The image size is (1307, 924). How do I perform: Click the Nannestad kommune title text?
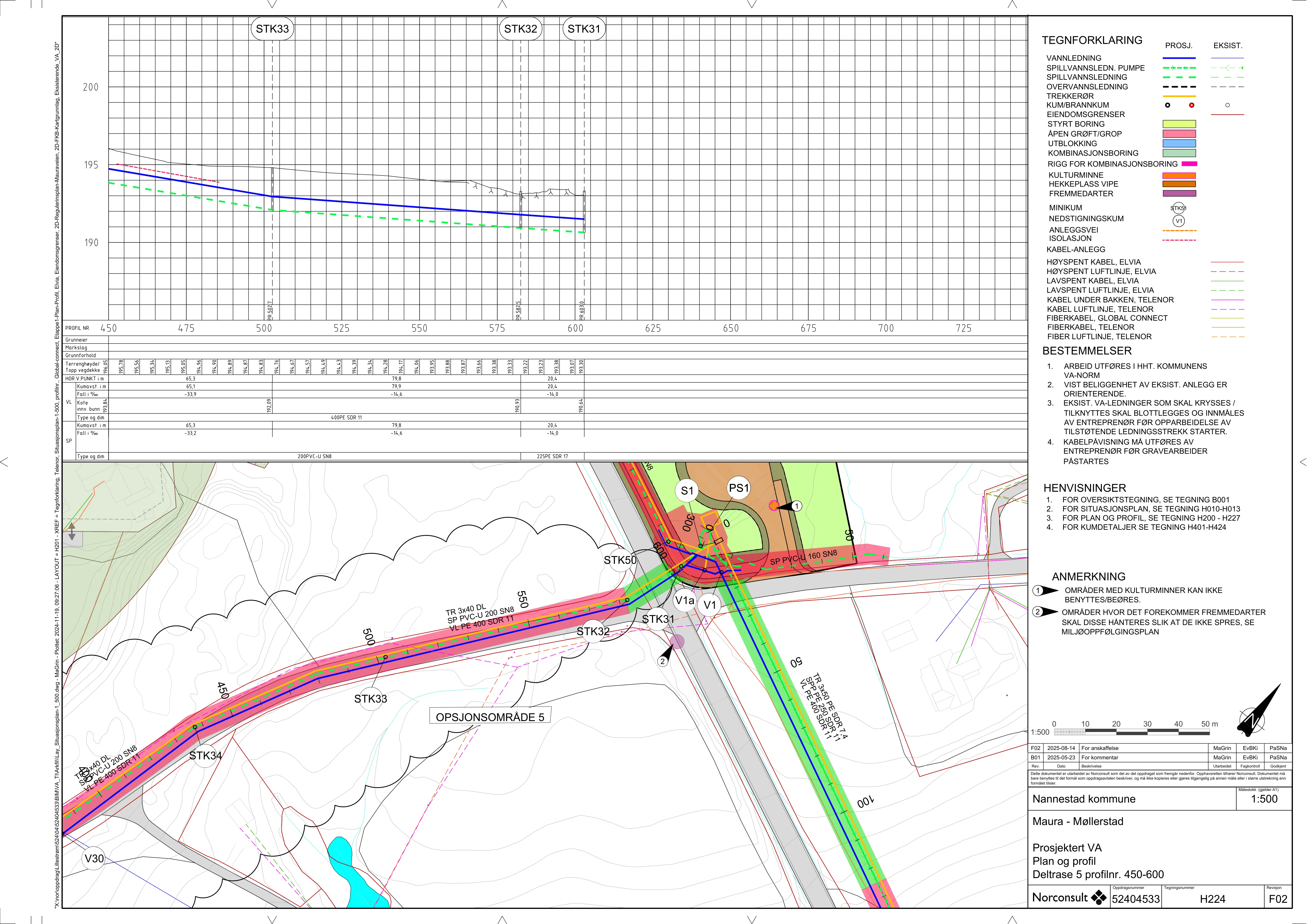pos(1084,799)
